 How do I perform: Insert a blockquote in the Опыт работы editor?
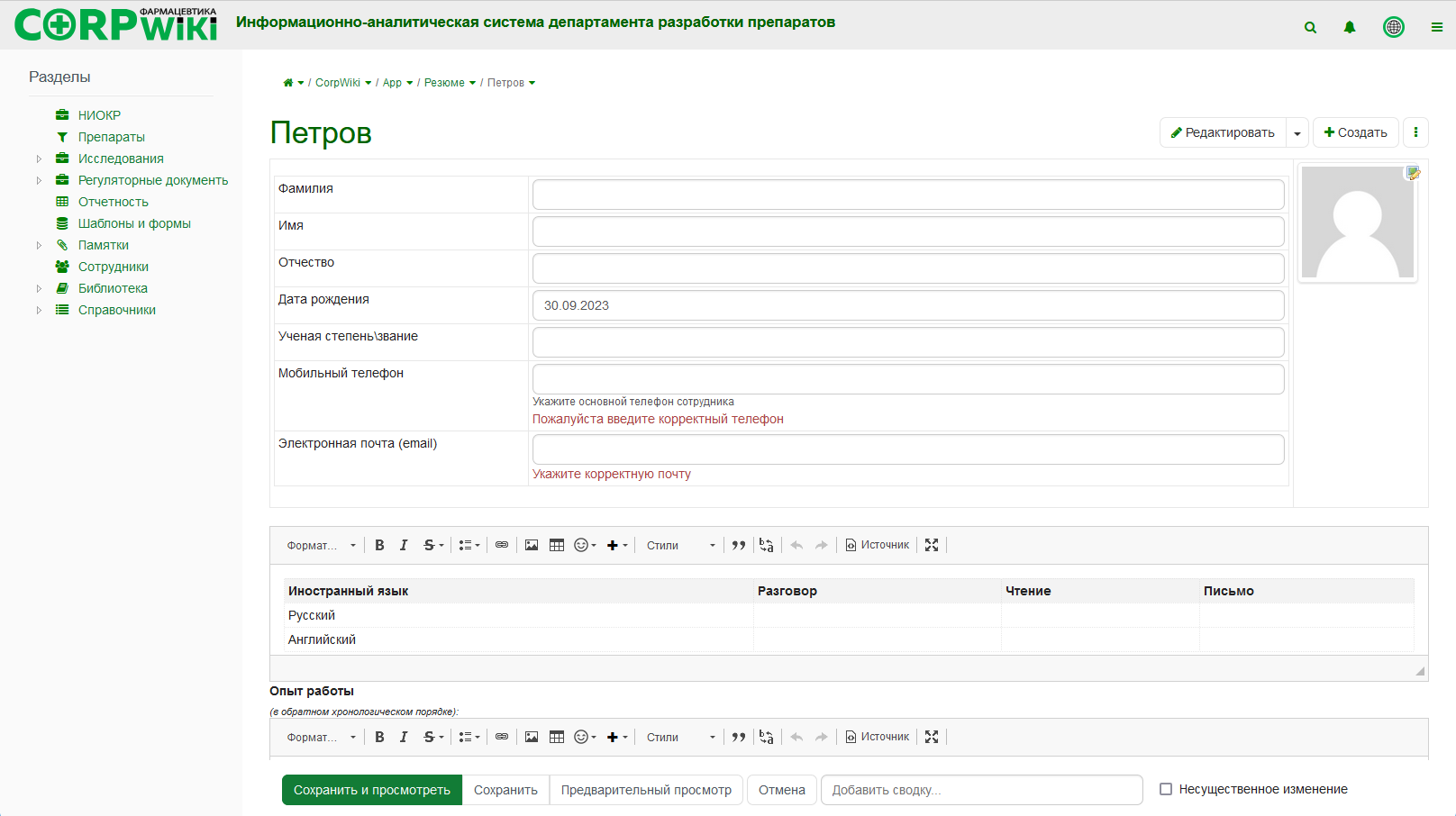point(739,737)
